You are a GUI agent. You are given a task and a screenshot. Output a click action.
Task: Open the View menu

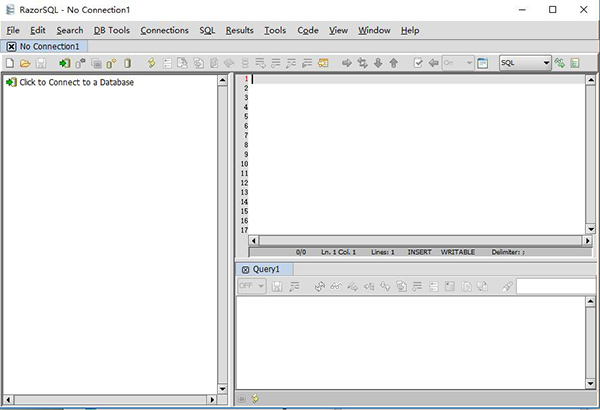(x=339, y=30)
